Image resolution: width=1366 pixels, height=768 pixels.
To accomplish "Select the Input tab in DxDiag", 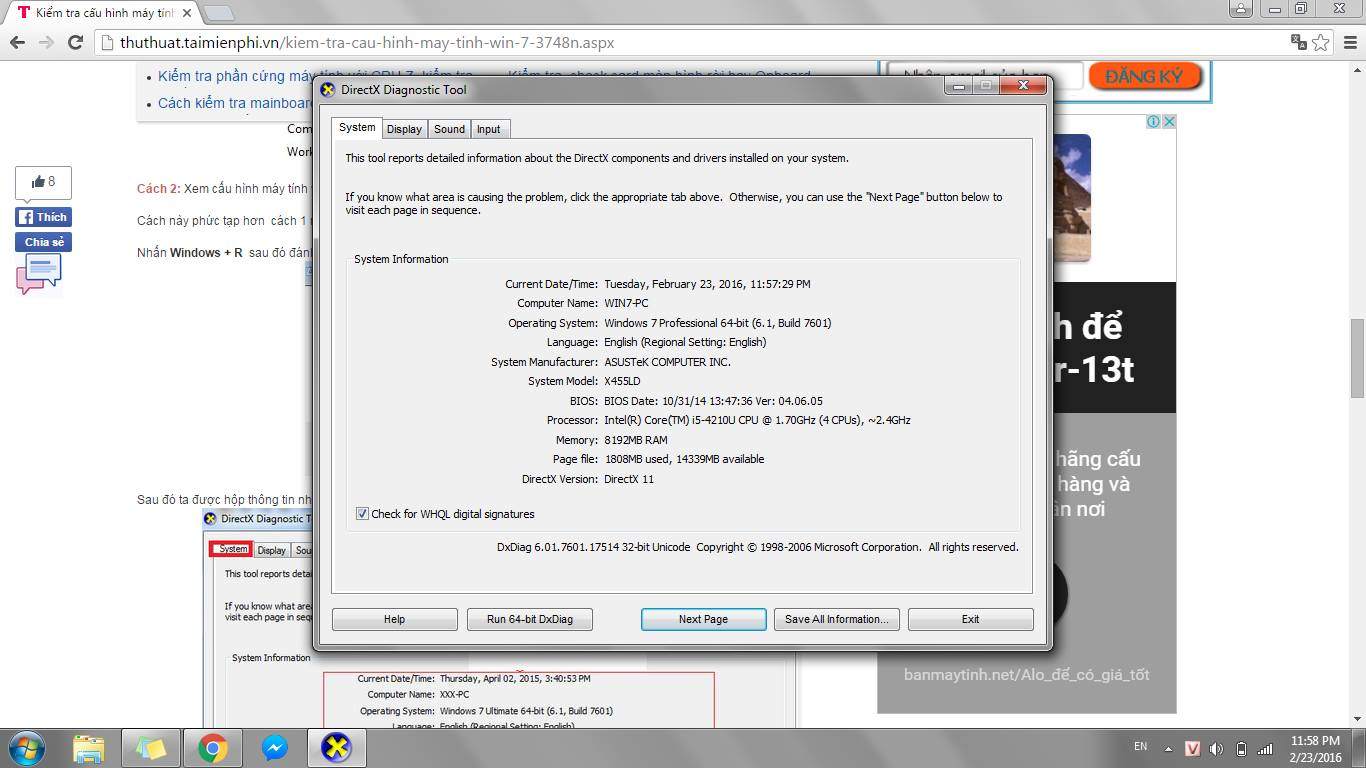I will [x=489, y=129].
